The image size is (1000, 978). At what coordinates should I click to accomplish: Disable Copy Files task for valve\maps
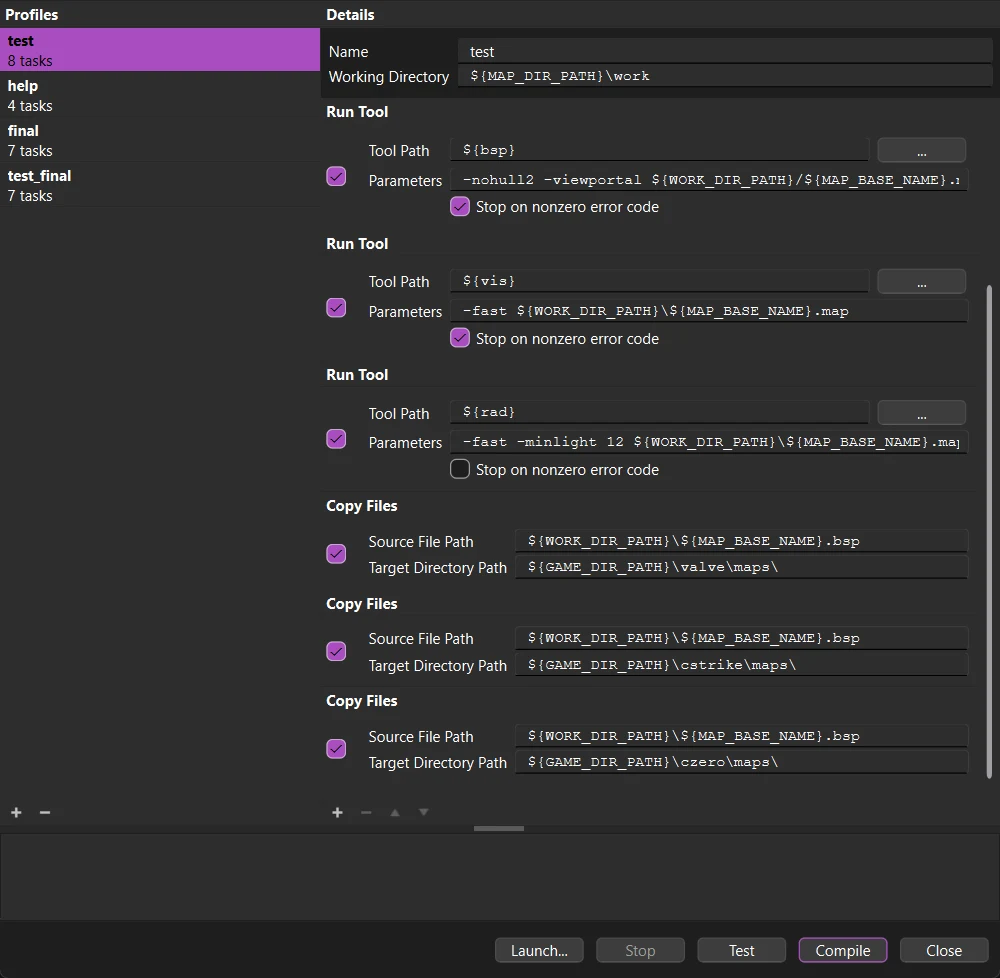coord(336,553)
